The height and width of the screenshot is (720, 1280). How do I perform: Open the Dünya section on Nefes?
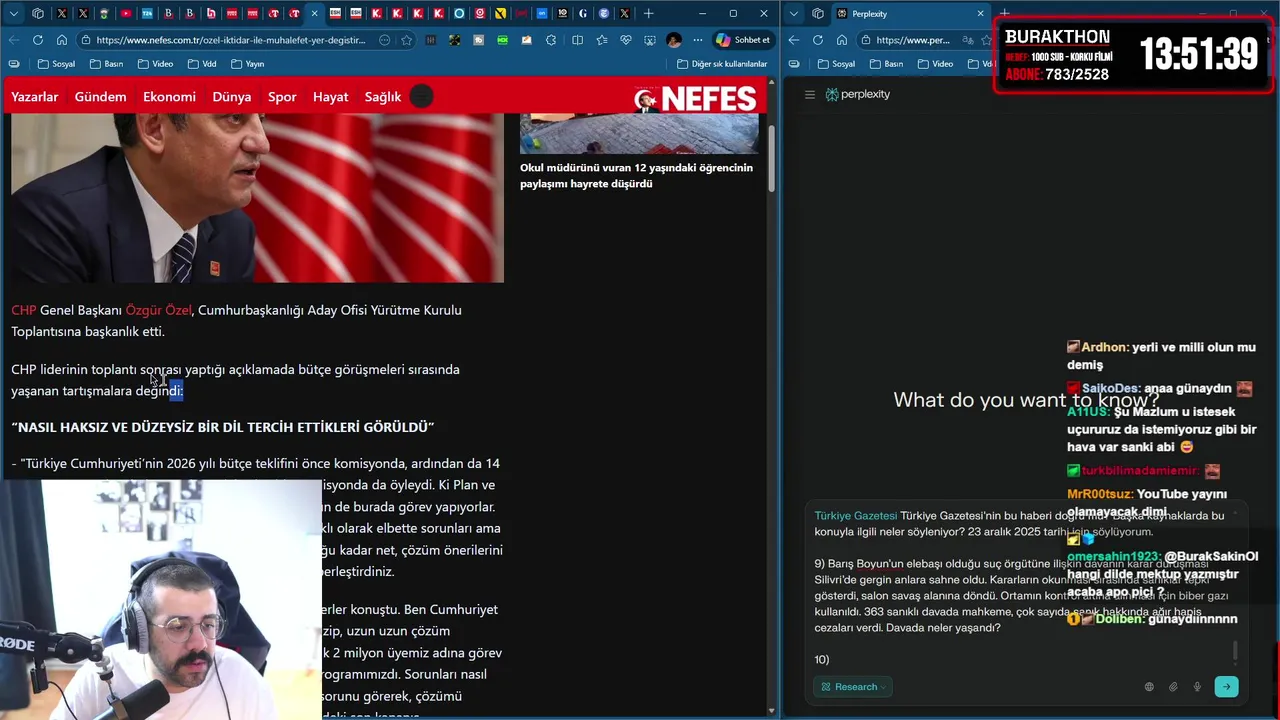[232, 97]
